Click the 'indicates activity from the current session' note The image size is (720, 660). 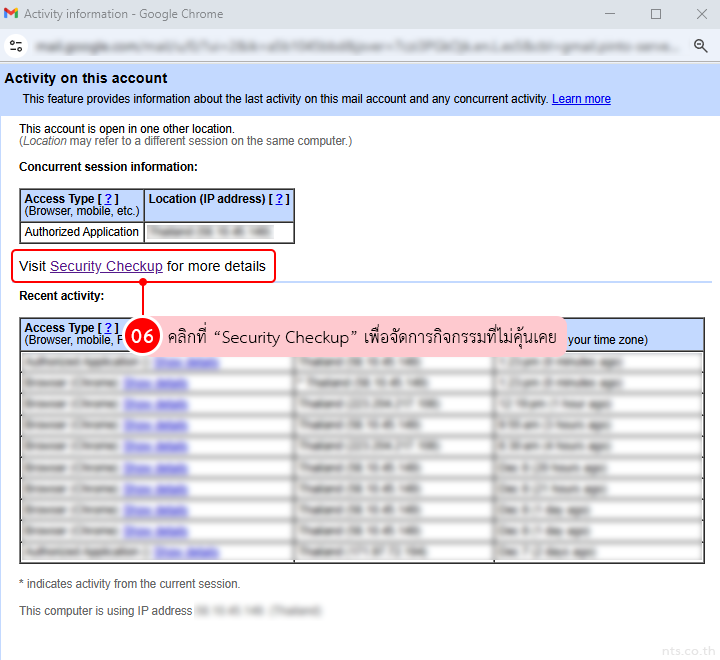point(129,584)
